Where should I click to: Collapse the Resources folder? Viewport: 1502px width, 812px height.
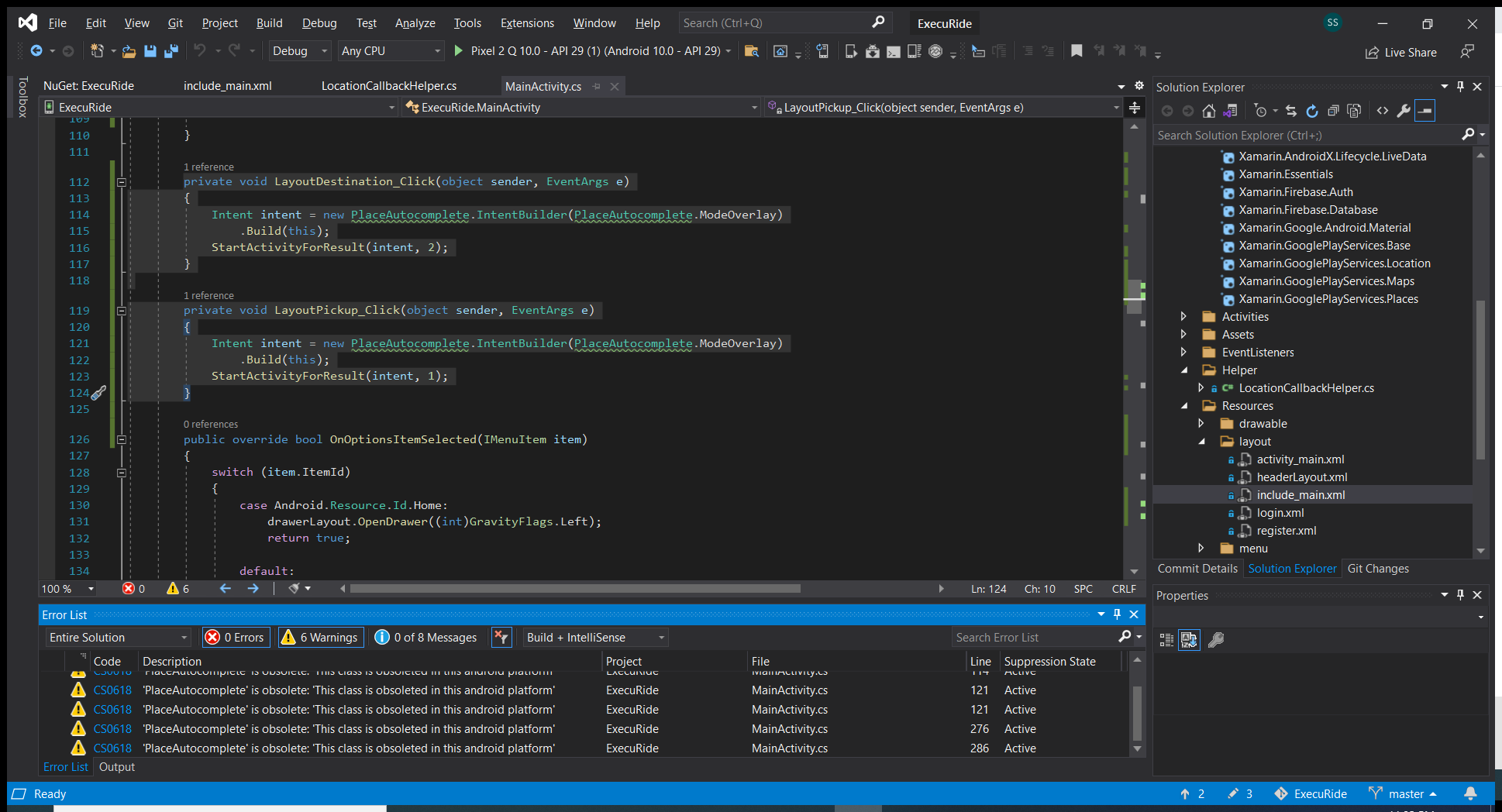pos(1183,405)
